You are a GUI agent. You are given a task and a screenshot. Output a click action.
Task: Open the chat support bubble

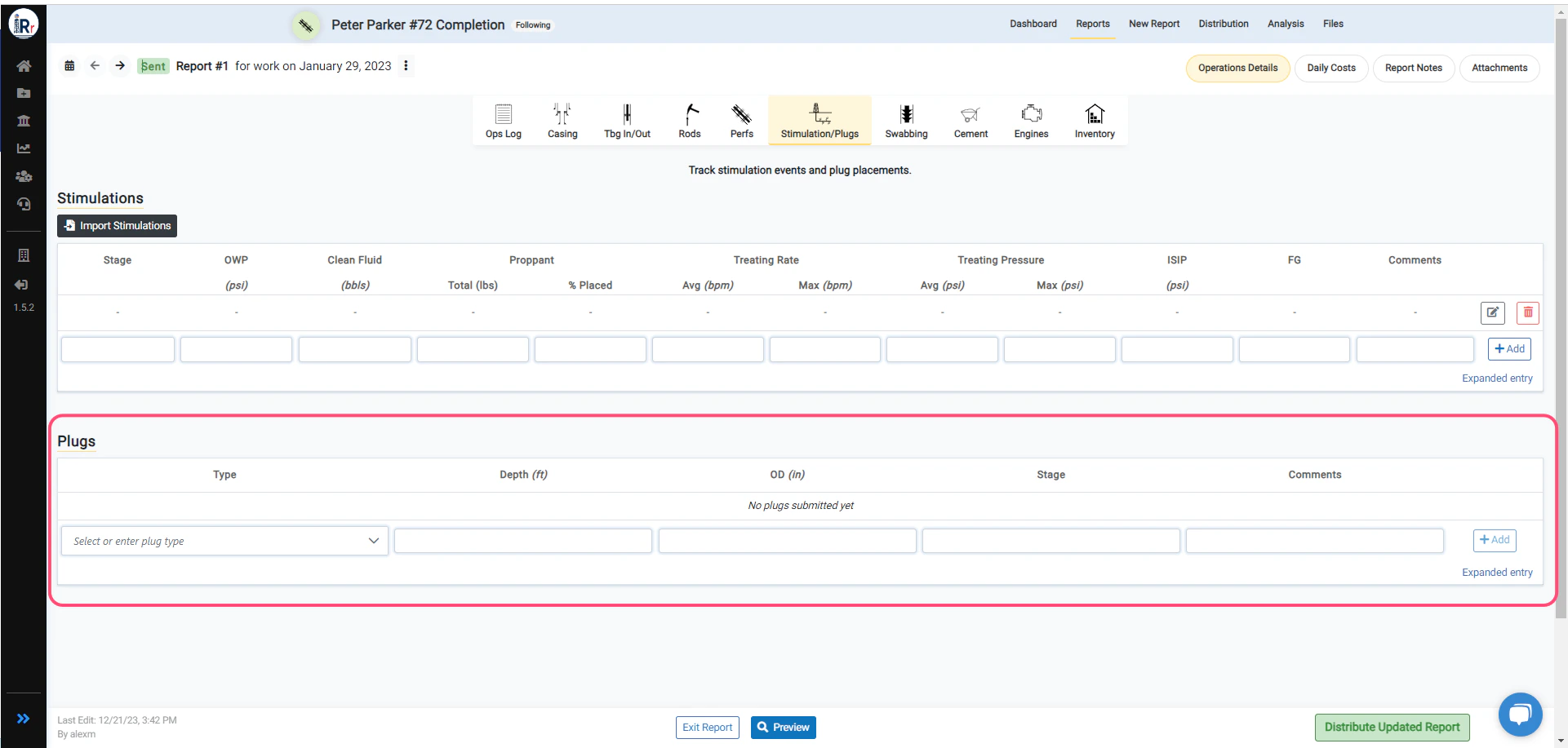pos(1519,715)
